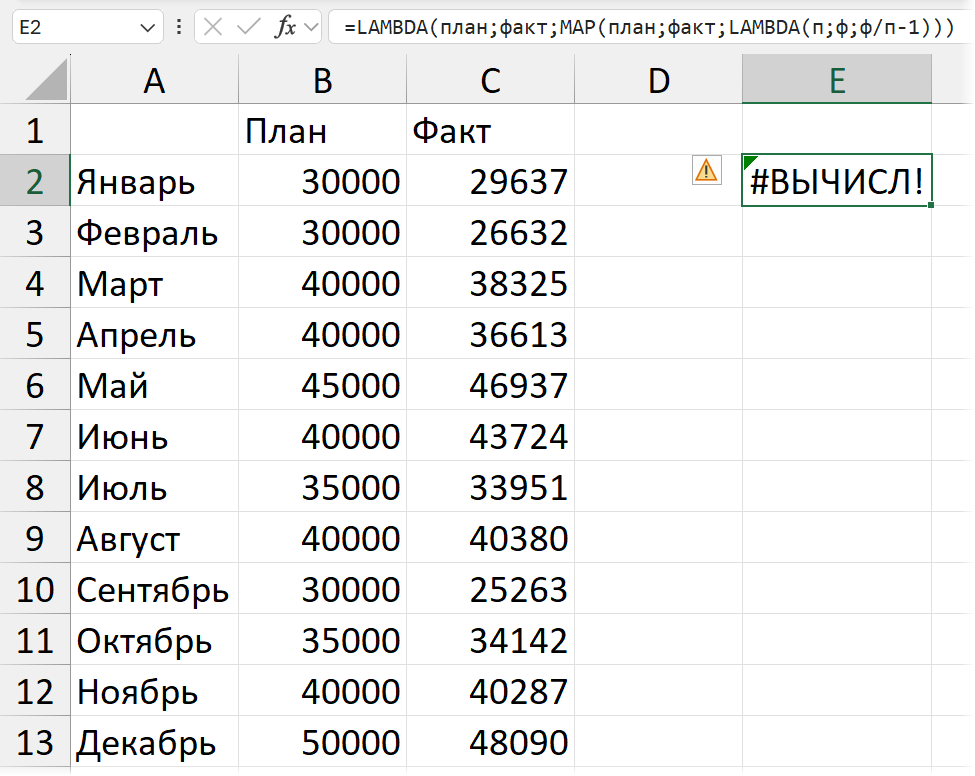Image resolution: width=975 pixels, height=776 pixels.
Task: Select row 10 header
Action: click(x=35, y=588)
